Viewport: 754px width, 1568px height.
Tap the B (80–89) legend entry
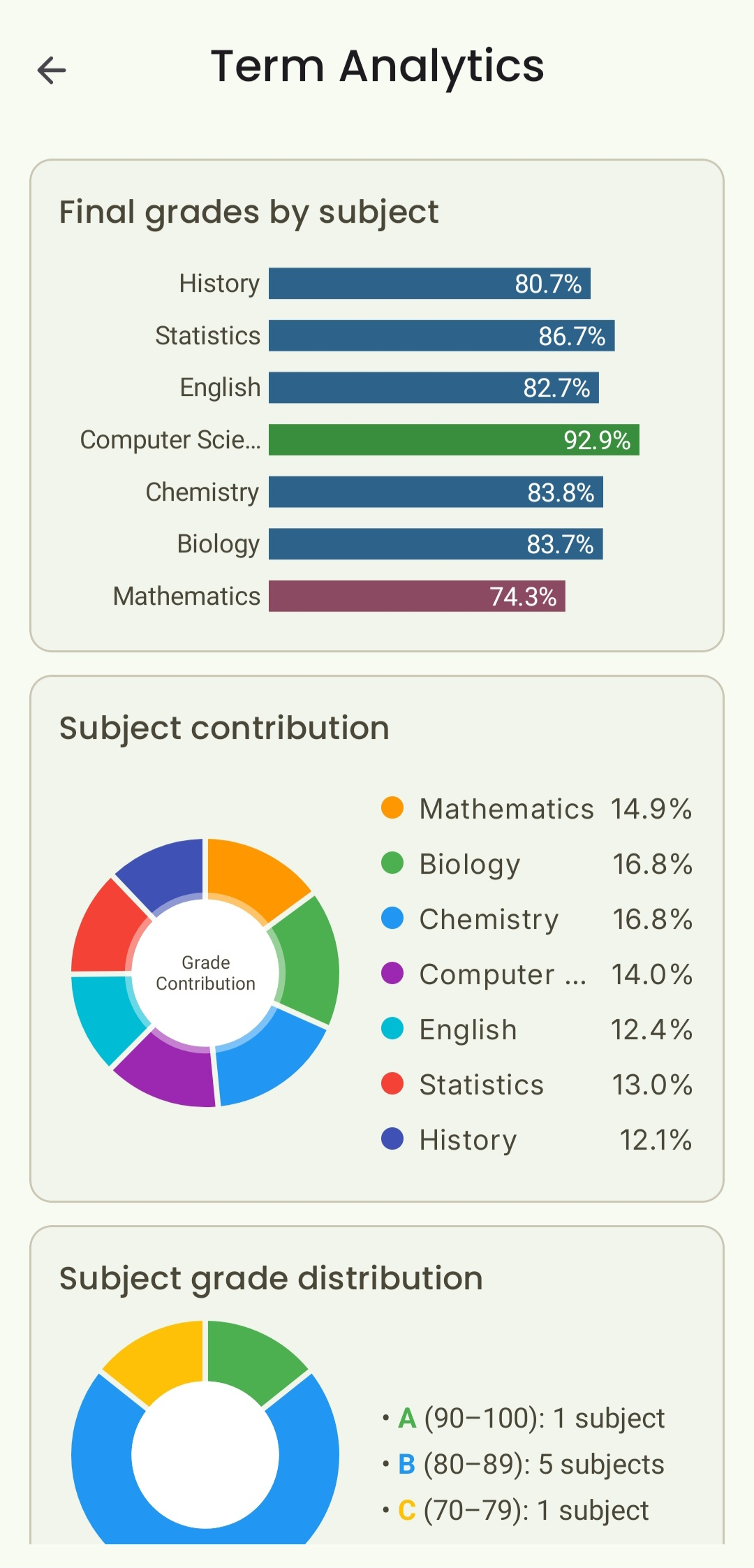click(531, 1465)
